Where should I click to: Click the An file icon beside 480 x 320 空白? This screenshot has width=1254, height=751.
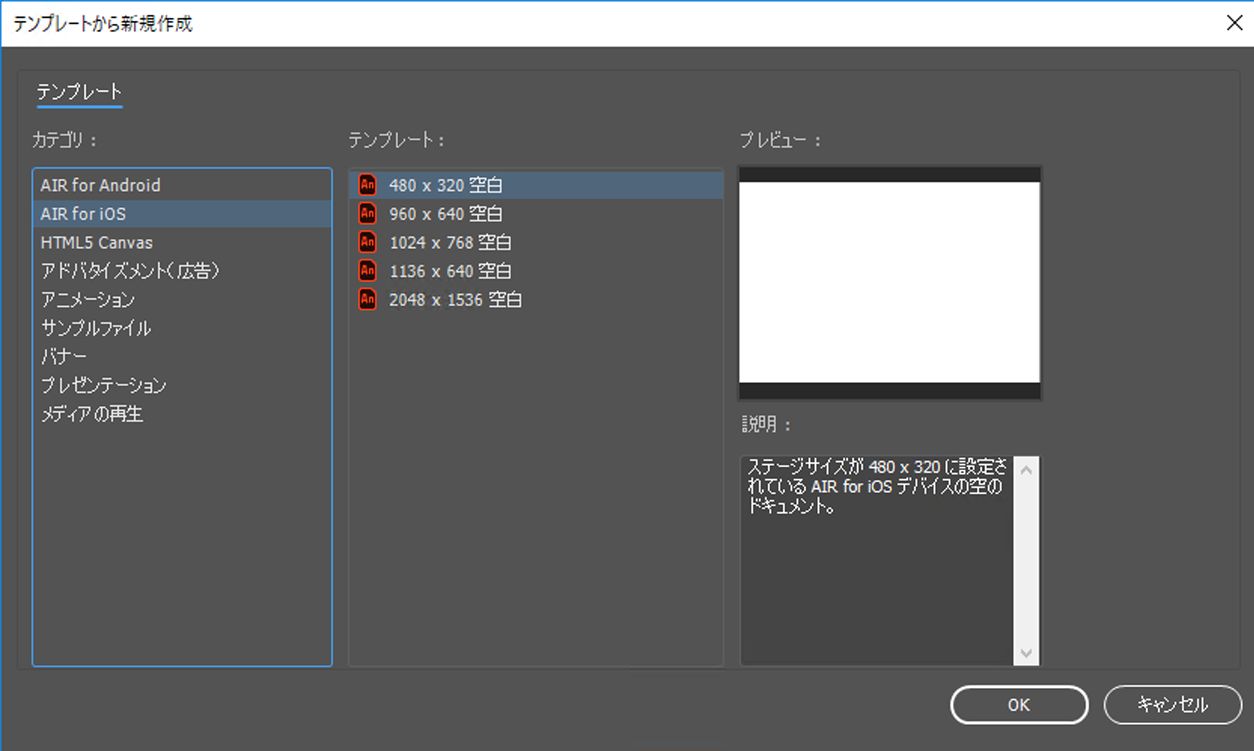click(x=368, y=184)
